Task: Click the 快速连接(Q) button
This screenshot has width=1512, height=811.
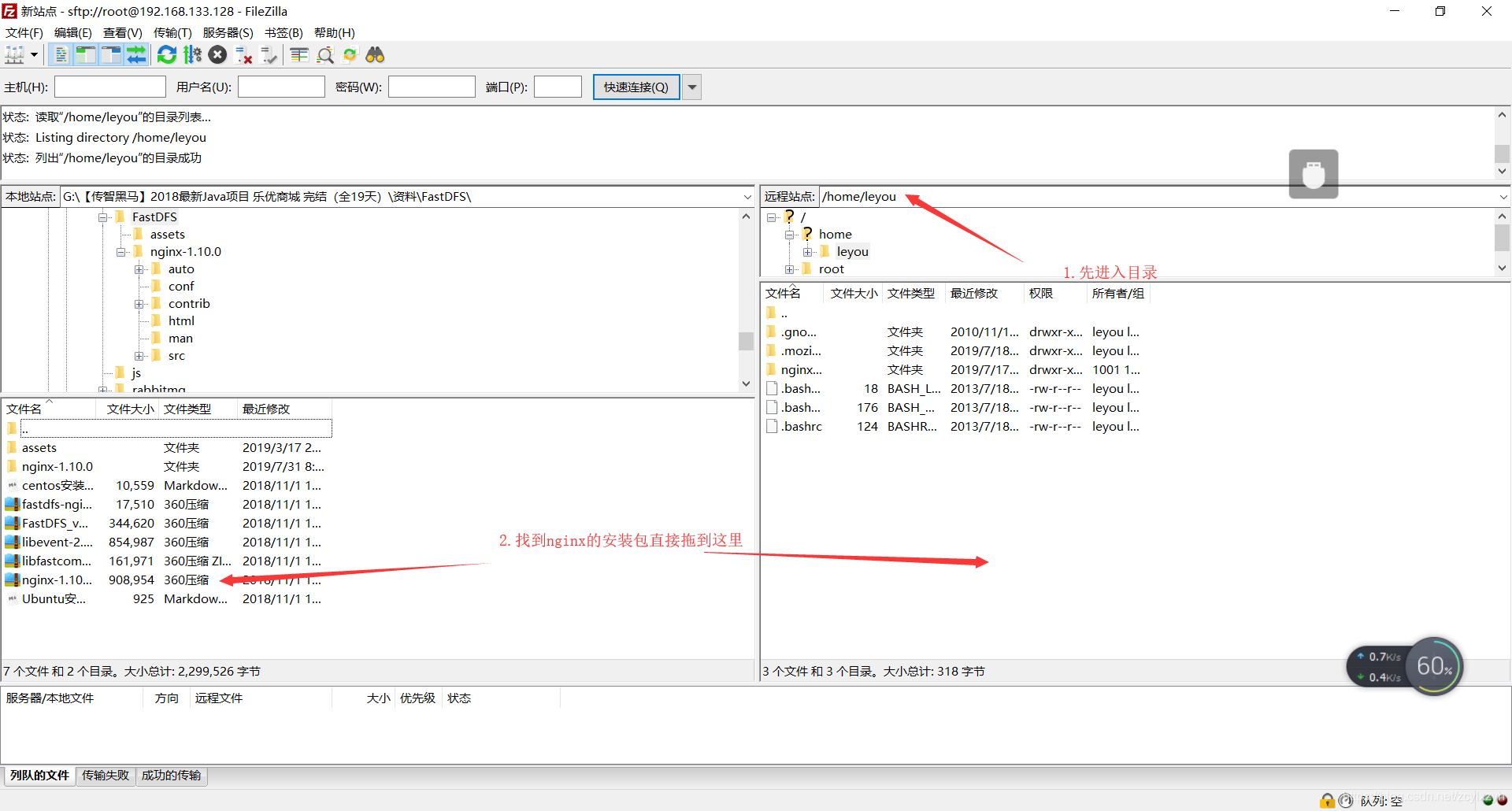Action: click(x=636, y=87)
